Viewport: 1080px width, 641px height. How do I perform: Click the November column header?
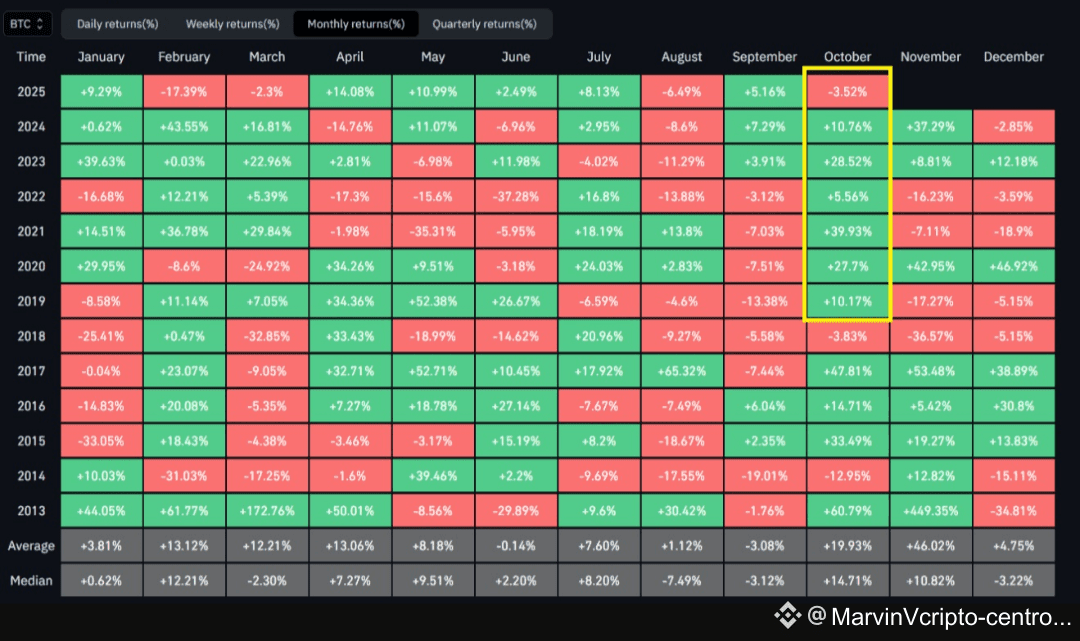931,56
